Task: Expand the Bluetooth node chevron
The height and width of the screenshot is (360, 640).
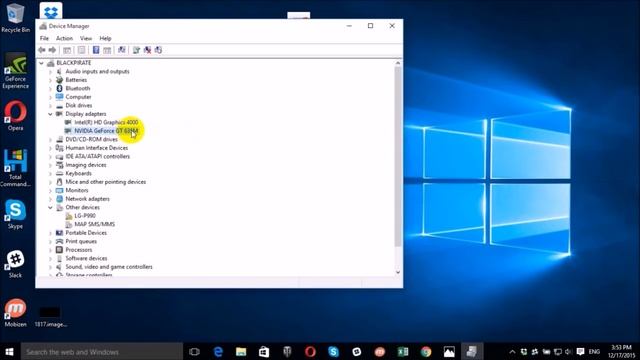Action: (50, 89)
